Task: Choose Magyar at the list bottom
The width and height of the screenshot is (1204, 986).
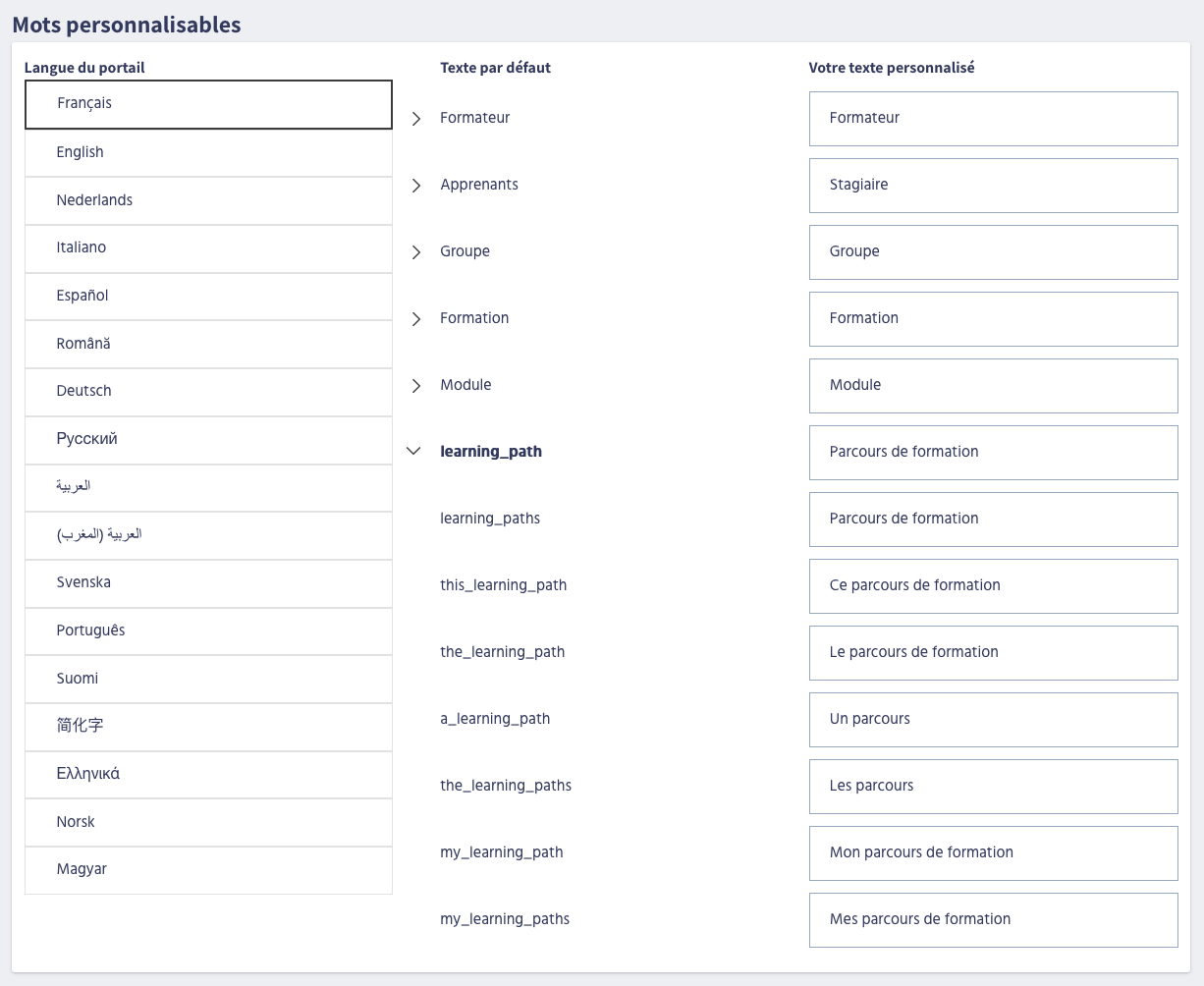Action: [208, 869]
